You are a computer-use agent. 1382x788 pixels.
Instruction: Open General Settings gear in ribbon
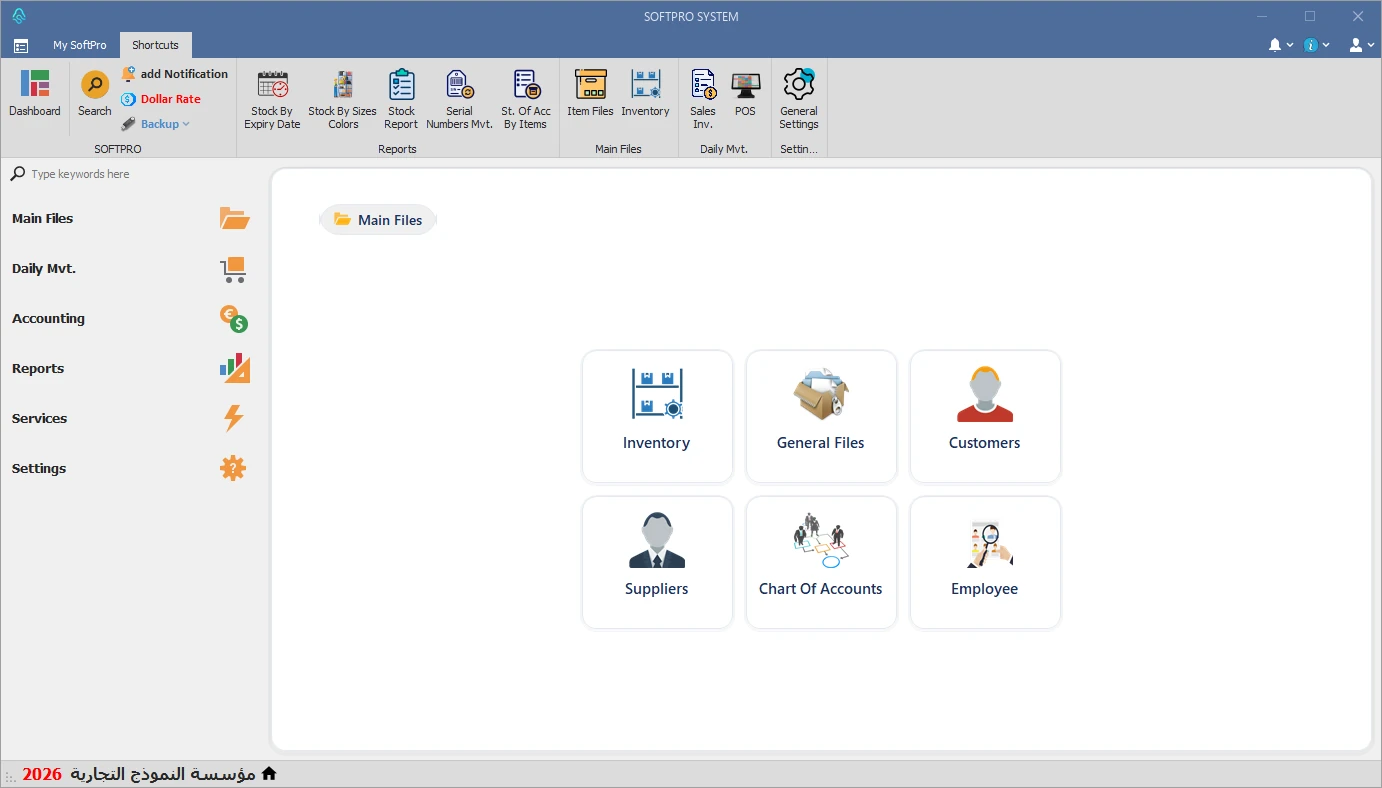coord(799,100)
